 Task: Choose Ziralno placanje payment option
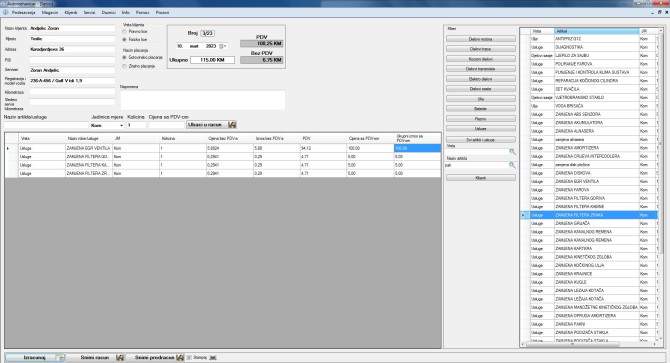tap(125, 66)
